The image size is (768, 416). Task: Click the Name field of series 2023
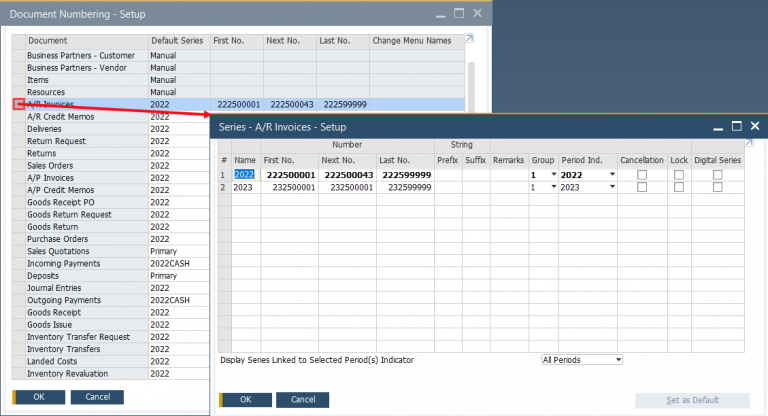click(245, 187)
